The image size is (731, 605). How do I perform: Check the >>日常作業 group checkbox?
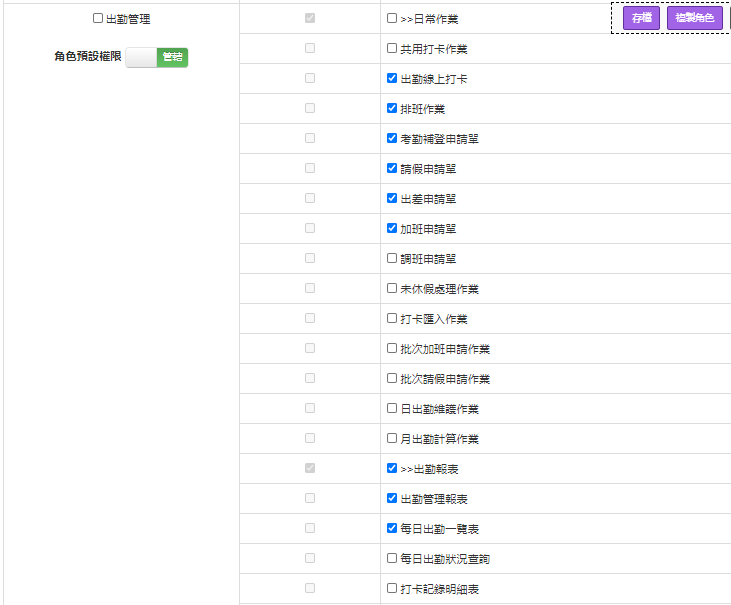(392, 18)
